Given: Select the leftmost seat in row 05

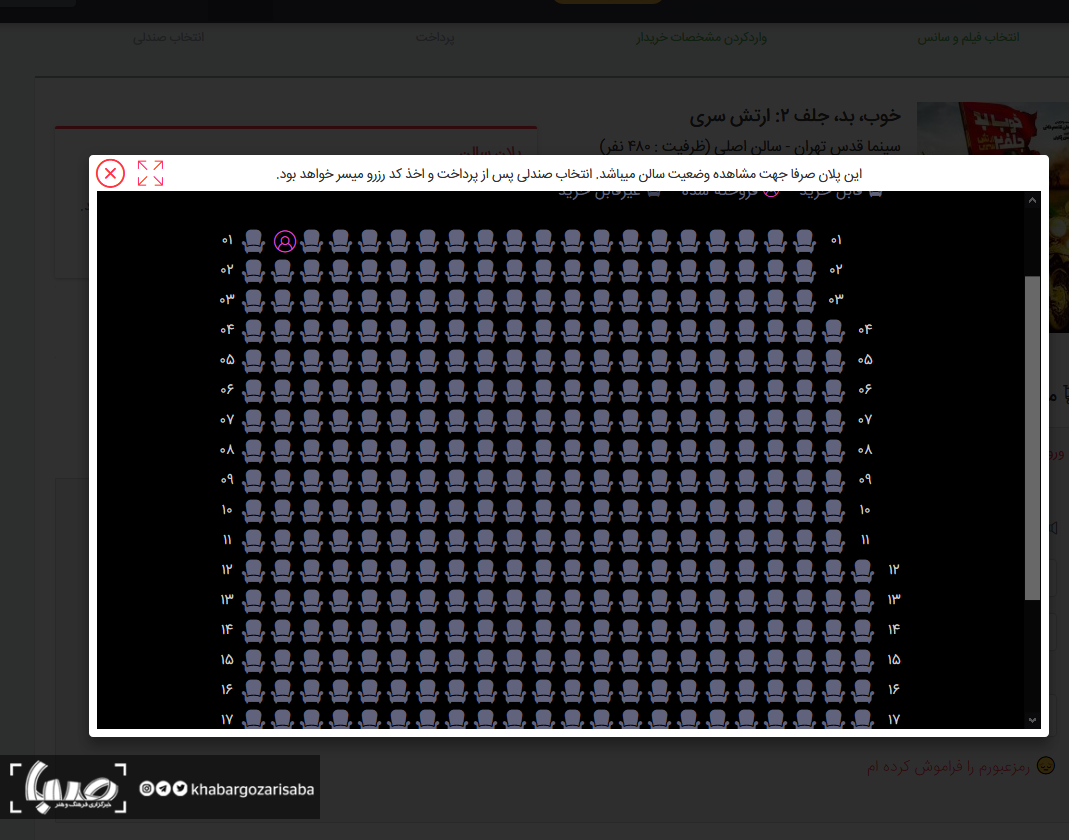Looking at the screenshot, I should (x=254, y=361).
